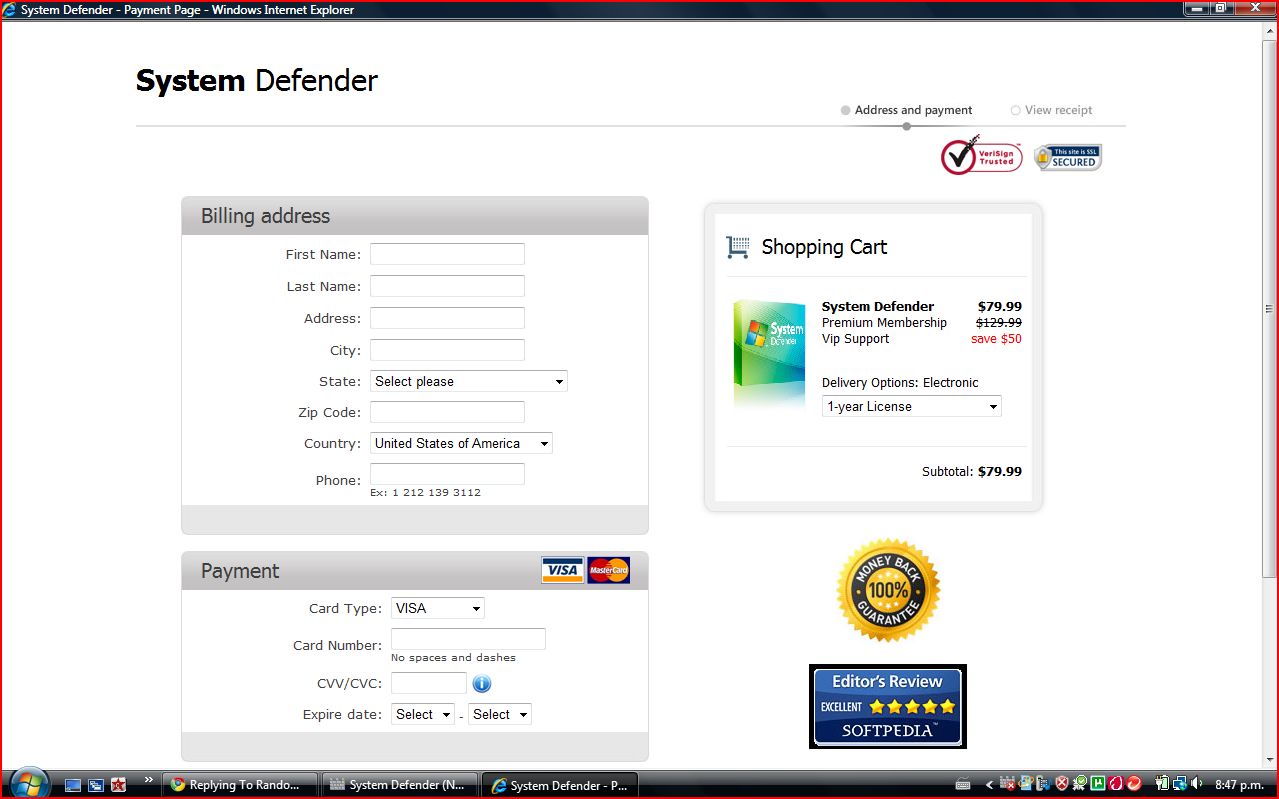Click the City input field
Viewport: 1279px width, 799px height.
click(x=447, y=350)
